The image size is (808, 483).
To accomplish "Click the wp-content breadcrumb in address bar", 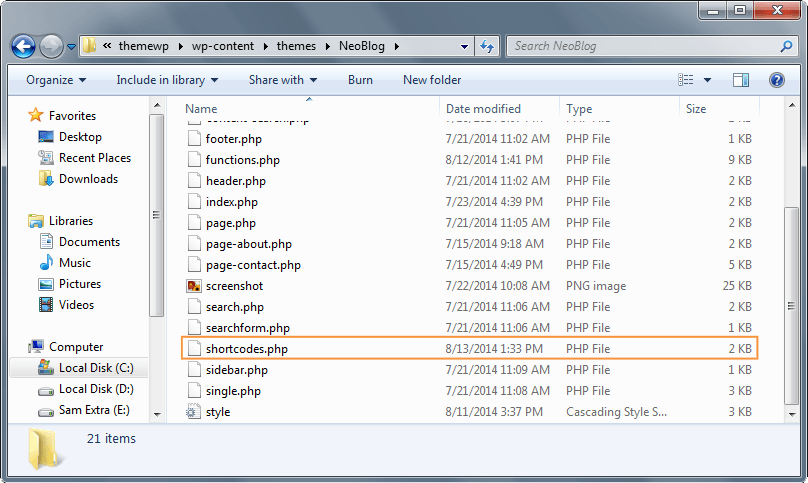I will click(x=221, y=46).
